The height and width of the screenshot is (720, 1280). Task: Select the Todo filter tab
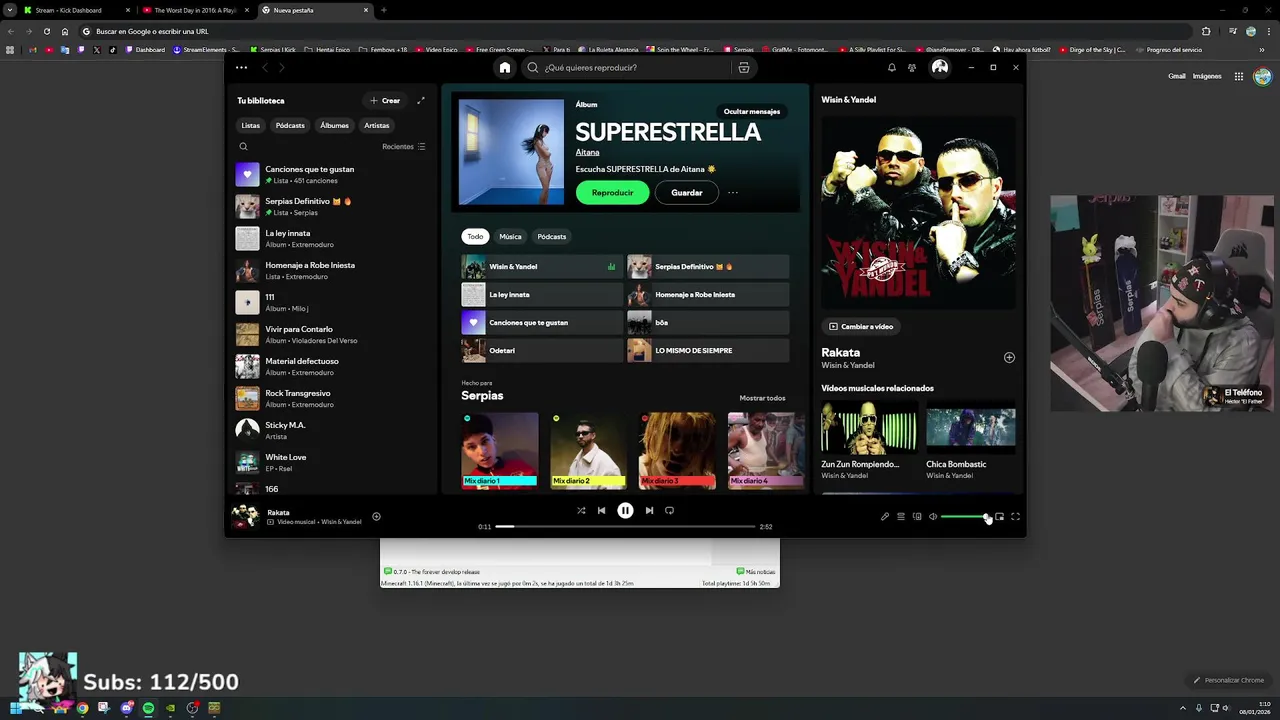coord(475,236)
